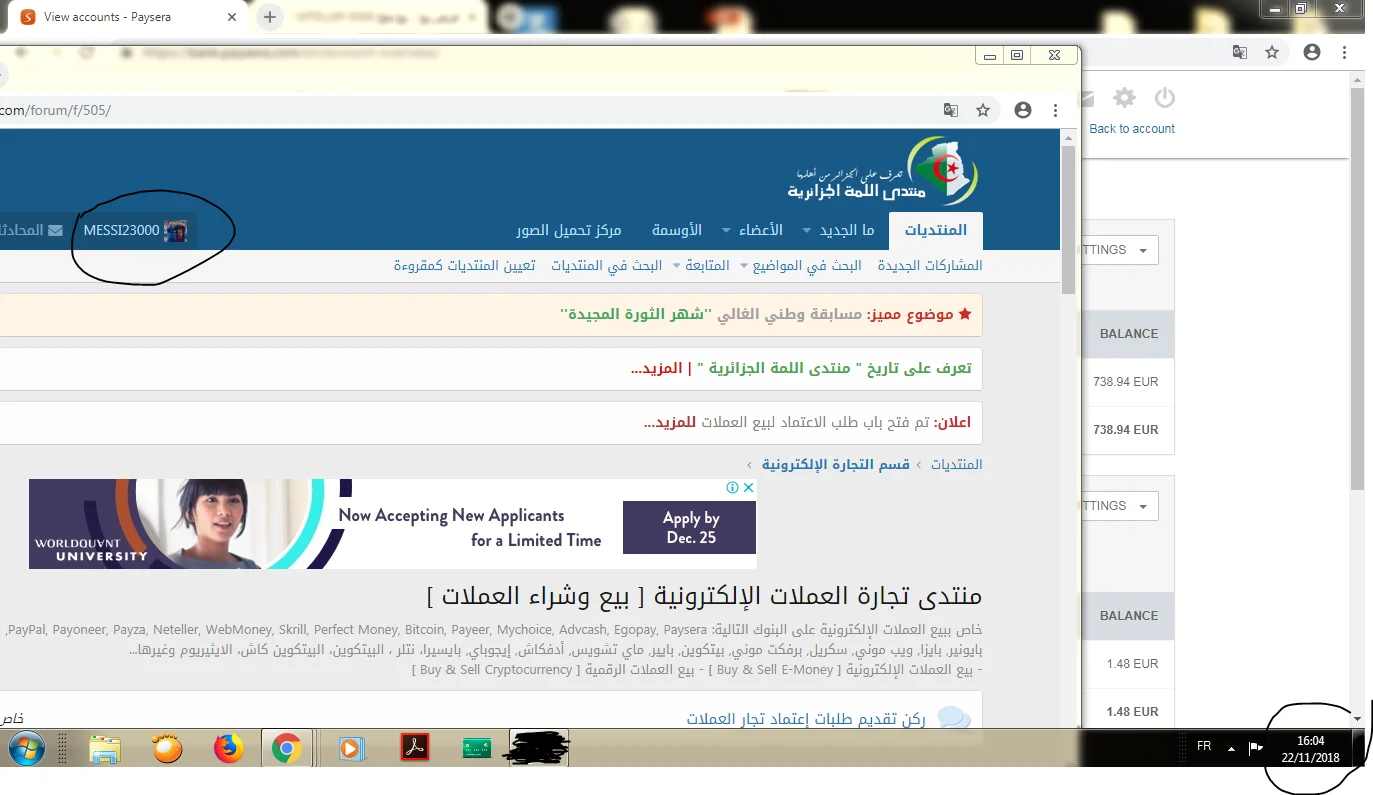Open Windows Media Player taskbar icon
1373x795 pixels.
pyautogui.click(x=351, y=748)
